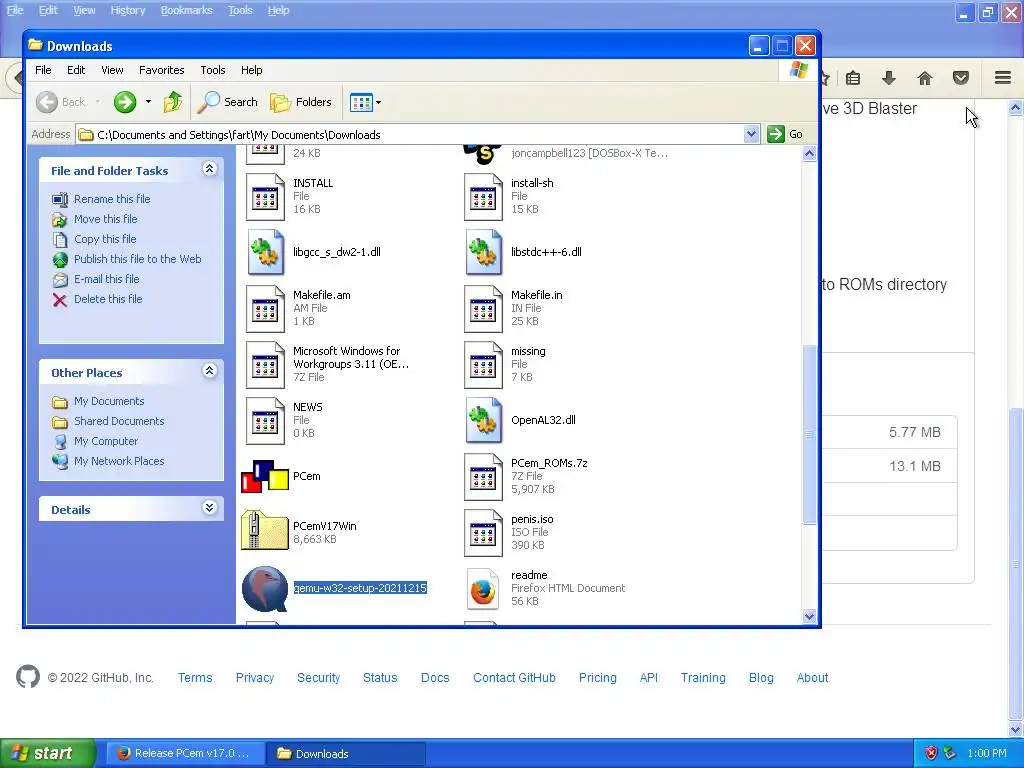Open the Explorer File menu
Image resolution: width=1024 pixels, height=768 pixels.
pos(43,70)
